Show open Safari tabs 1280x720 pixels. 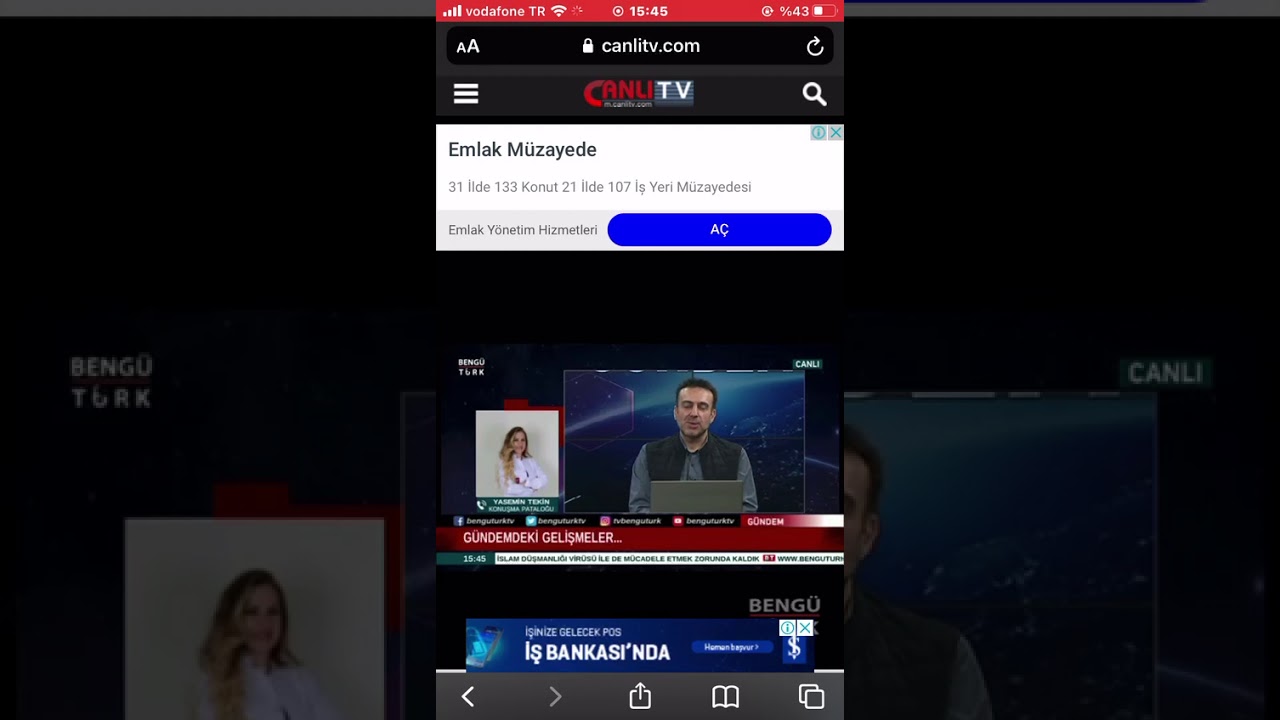812,697
